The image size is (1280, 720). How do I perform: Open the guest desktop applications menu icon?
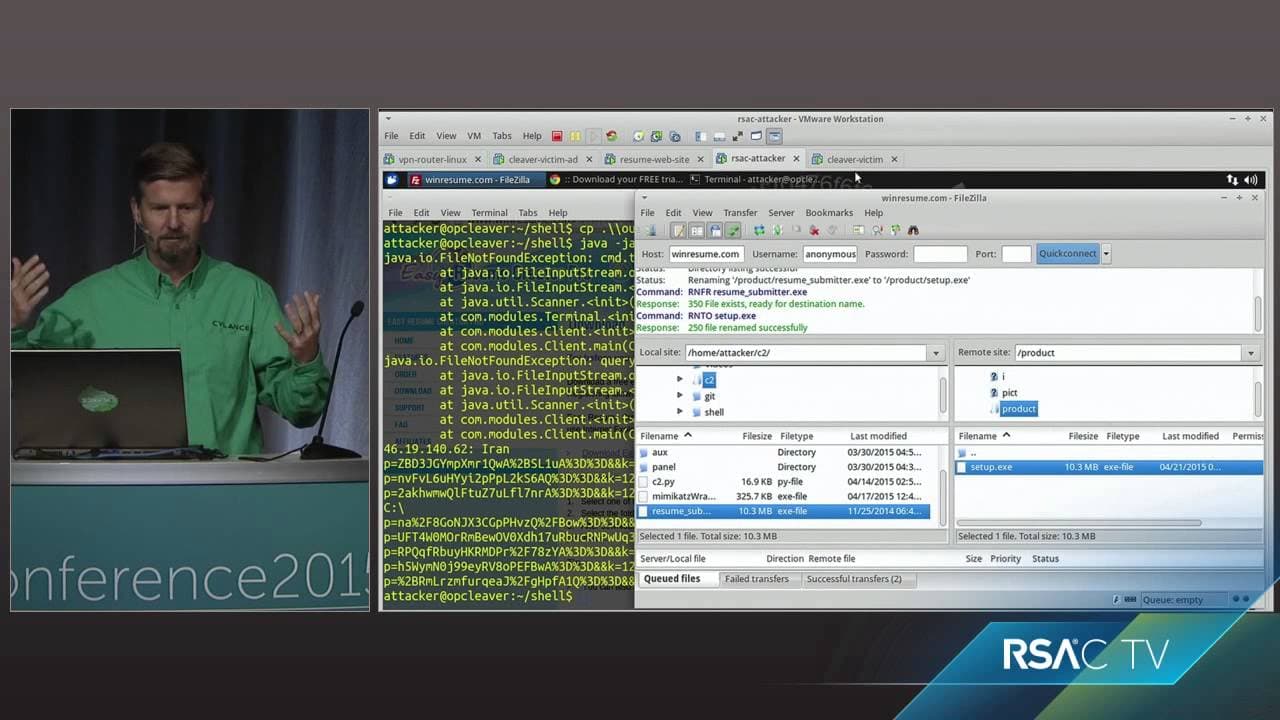[x=392, y=180]
